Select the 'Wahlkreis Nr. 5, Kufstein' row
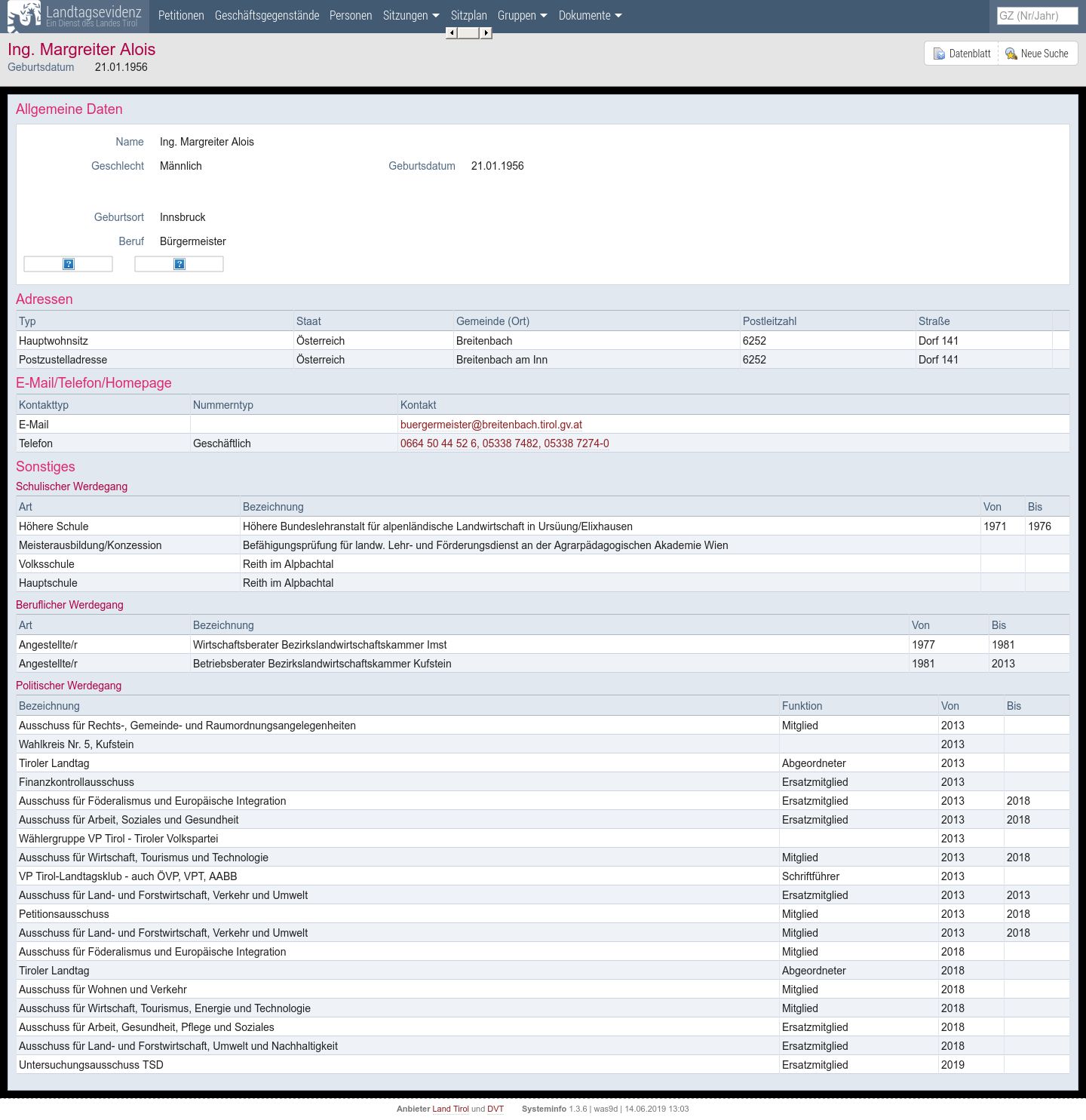The image size is (1086, 1120). coord(542,744)
